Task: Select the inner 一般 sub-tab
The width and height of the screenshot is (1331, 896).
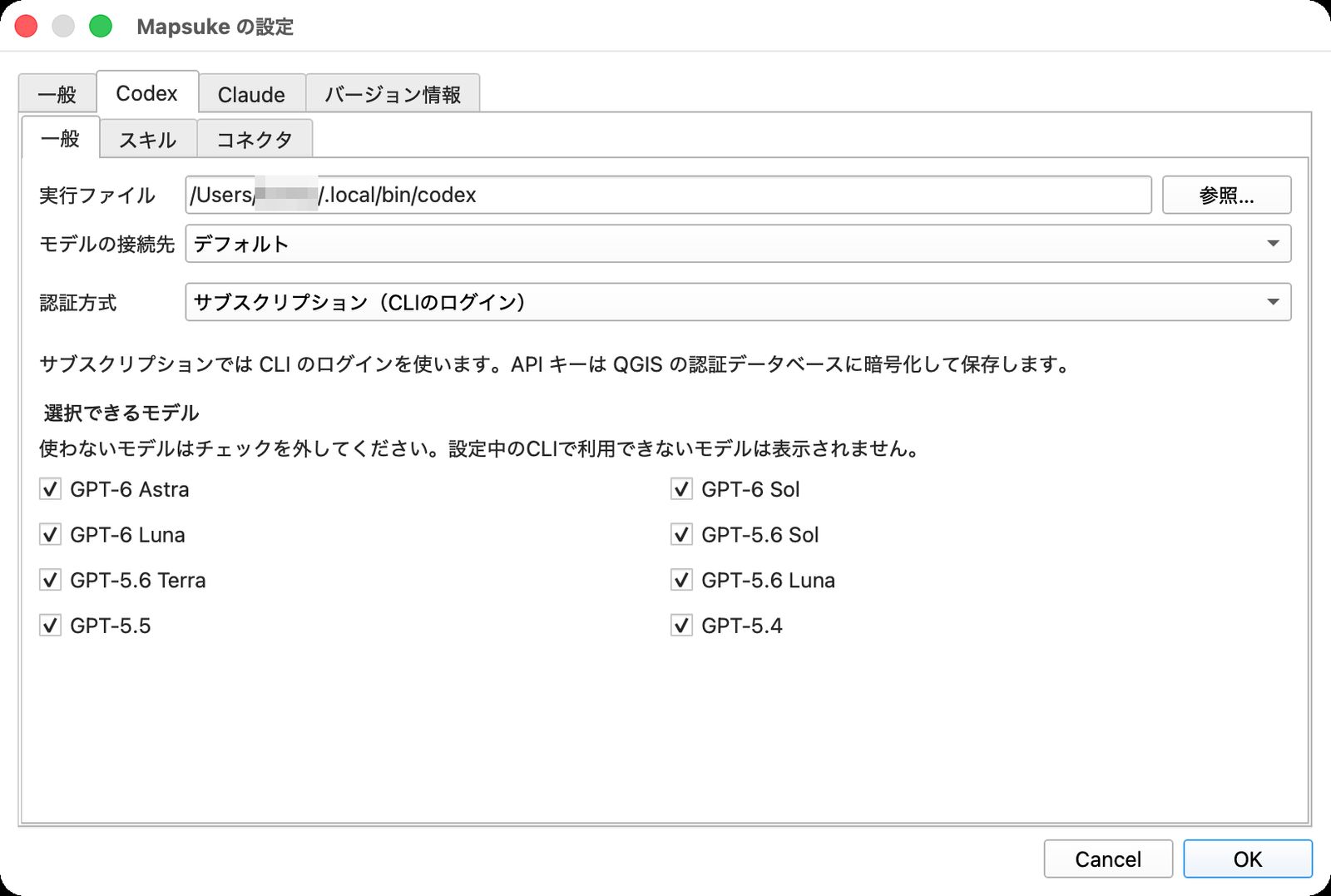Action: [x=61, y=137]
